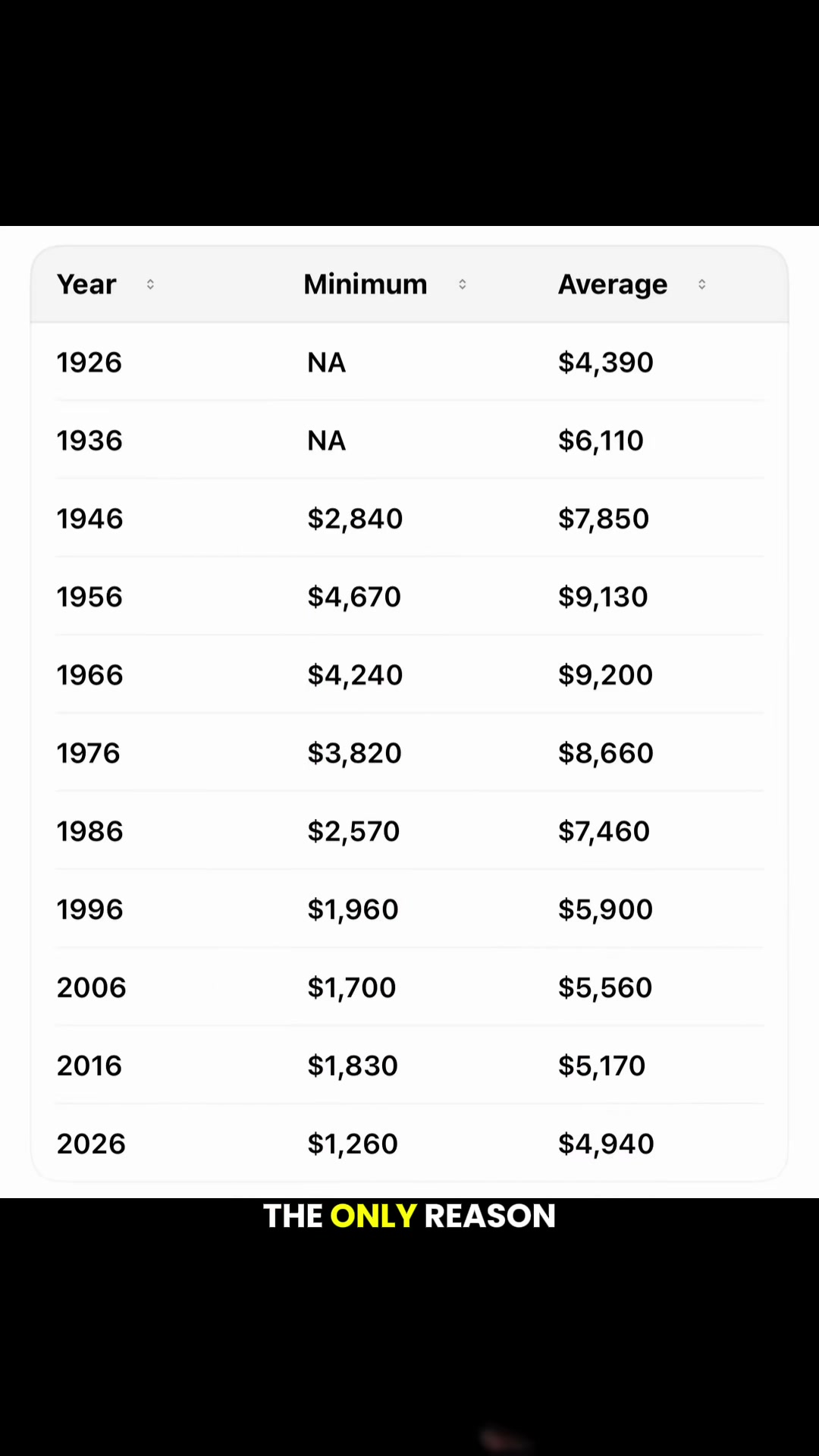The image size is (819, 1456).
Task: Click the sort arrows next to Average
Action: [x=701, y=284]
